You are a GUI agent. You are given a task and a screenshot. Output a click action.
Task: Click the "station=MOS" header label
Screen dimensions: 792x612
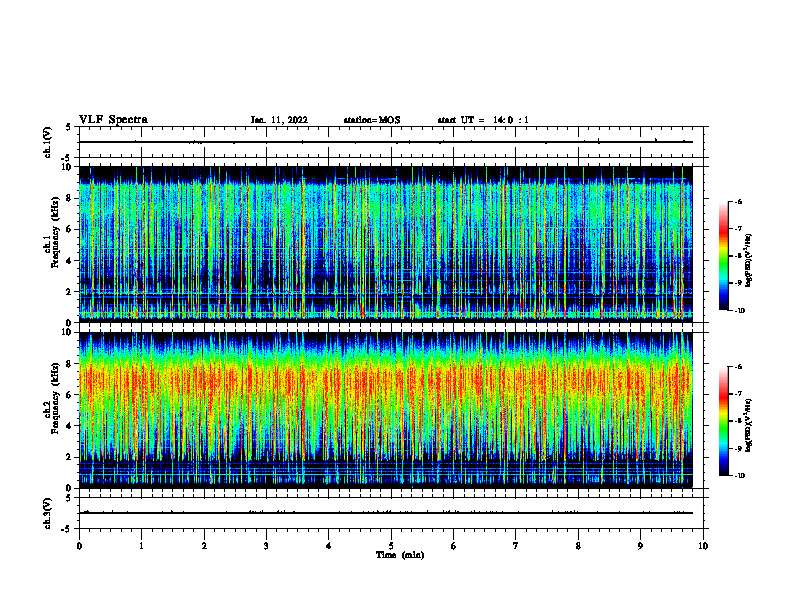pyautogui.click(x=372, y=120)
